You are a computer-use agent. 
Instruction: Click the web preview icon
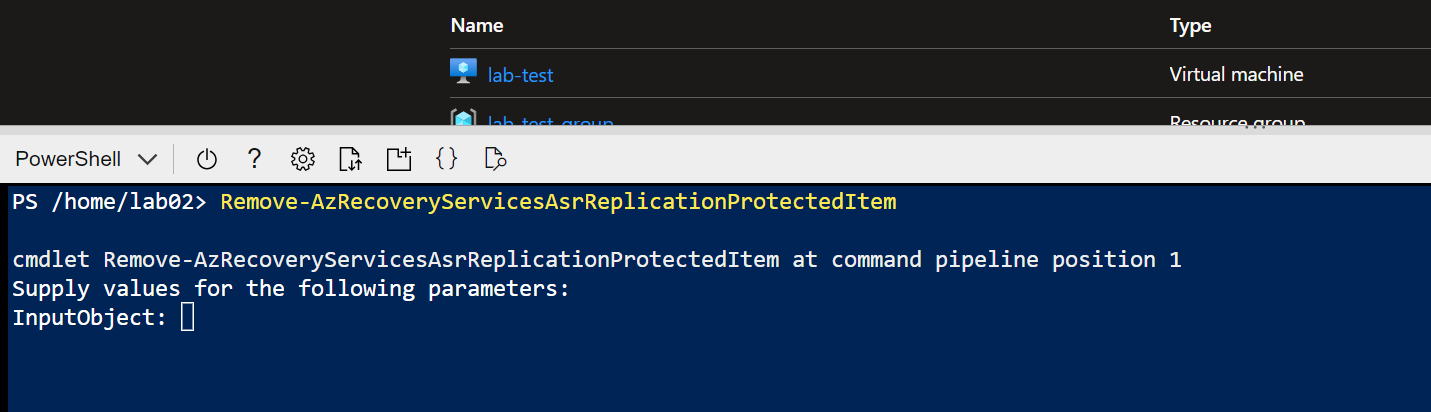[x=495, y=158]
